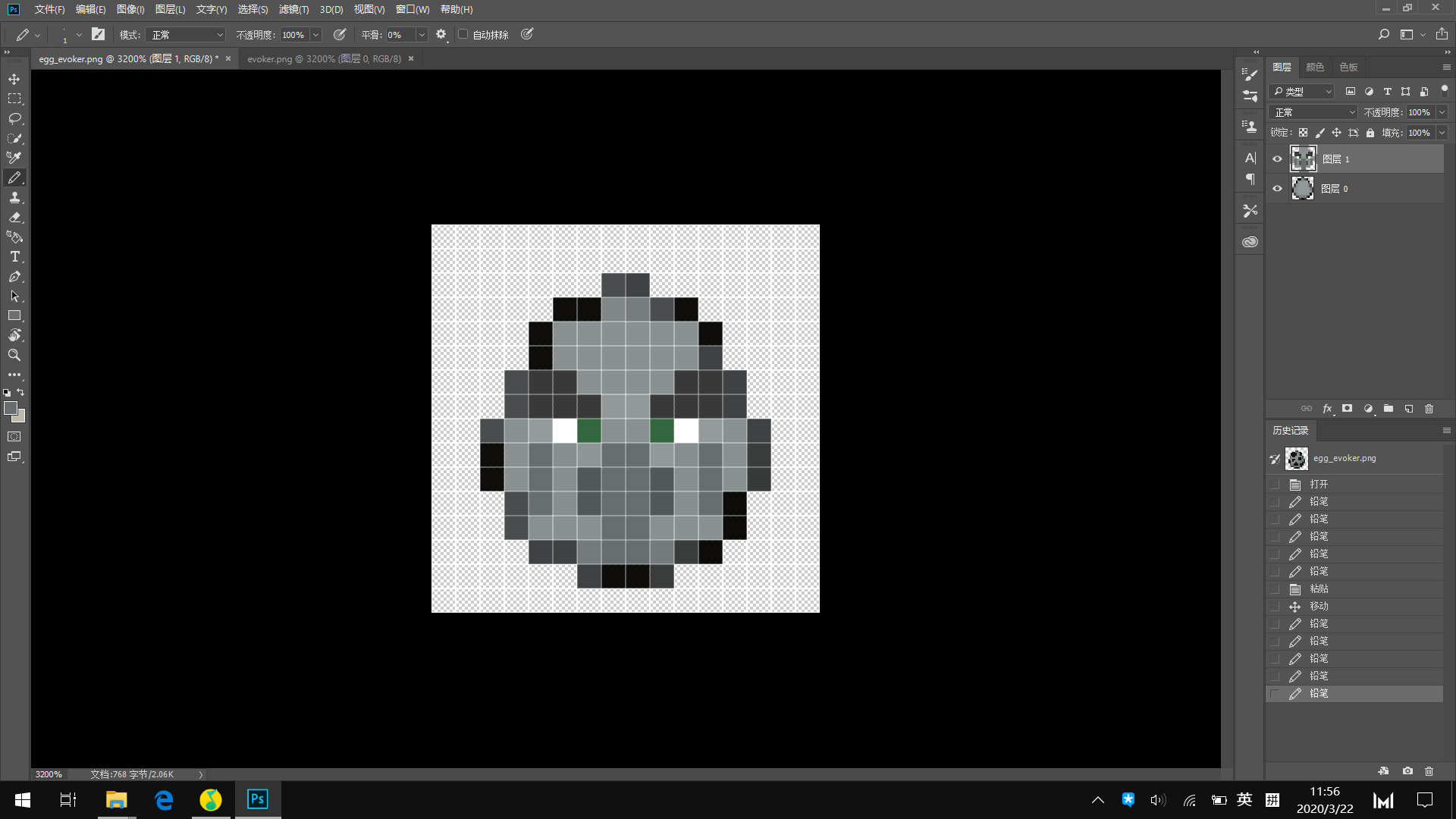Create a new layer group

pyautogui.click(x=1389, y=409)
